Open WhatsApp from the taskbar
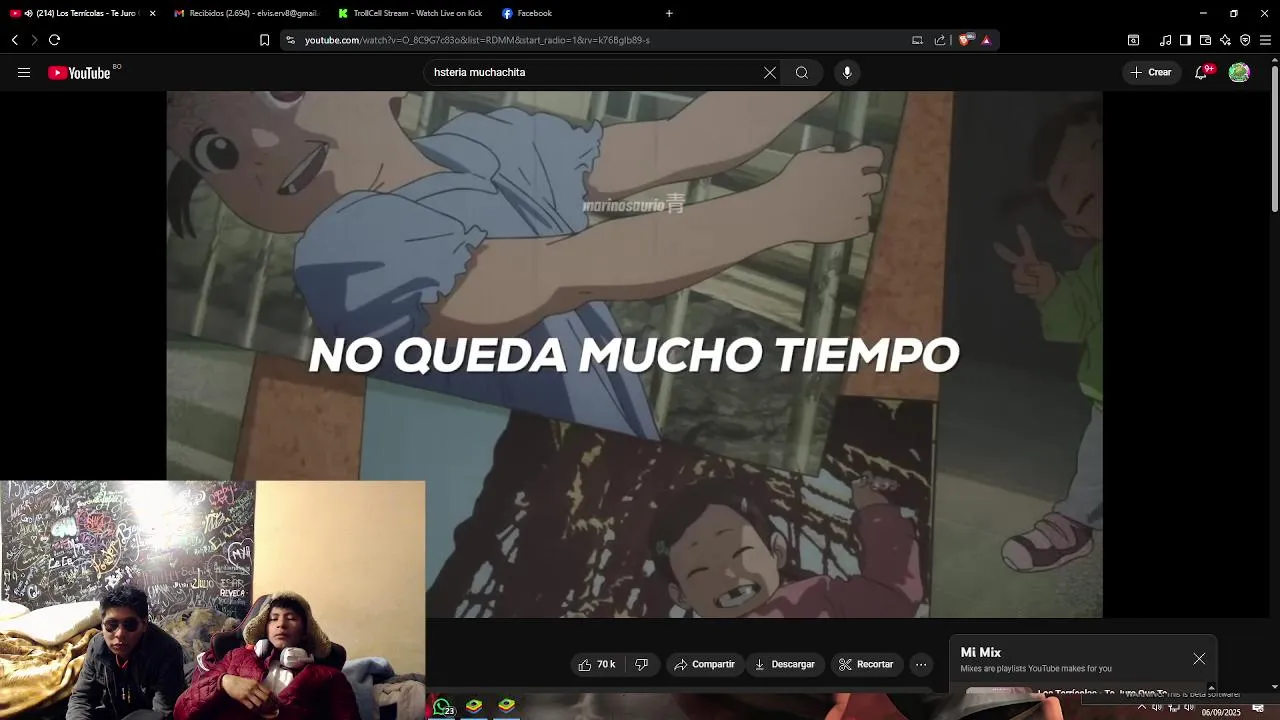1280x720 pixels. click(442, 707)
